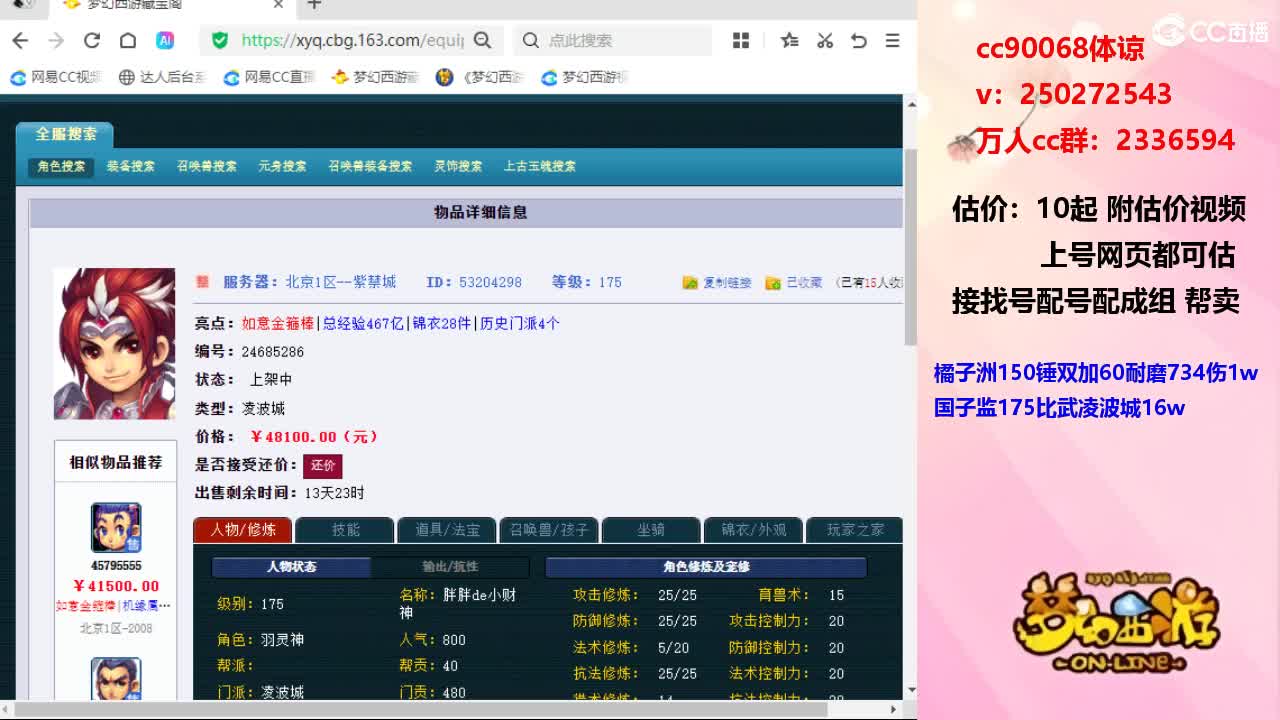Switch to the 玩家之家 tab
The height and width of the screenshot is (720, 1280).
tap(855, 530)
